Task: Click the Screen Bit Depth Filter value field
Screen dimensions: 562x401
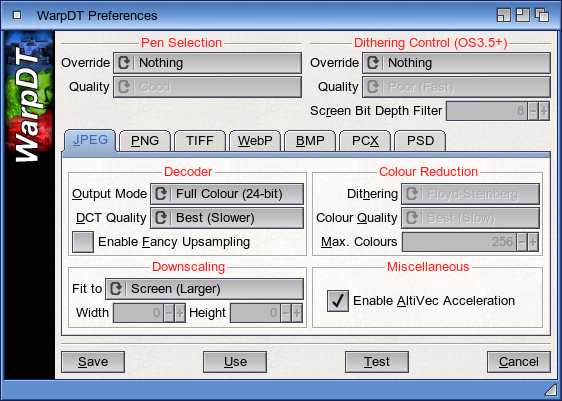Action: point(487,111)
